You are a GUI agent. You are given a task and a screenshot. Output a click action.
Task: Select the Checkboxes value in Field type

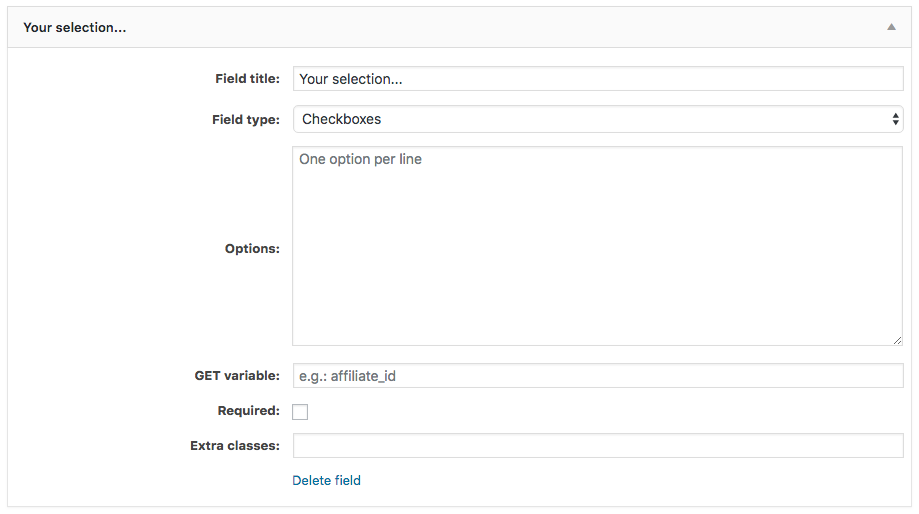342,119
